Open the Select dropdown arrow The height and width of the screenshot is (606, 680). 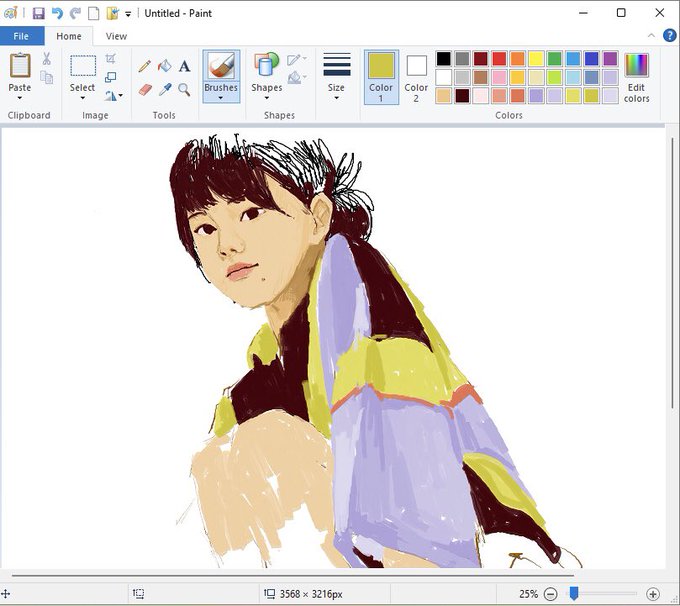click(x=82, y=98)
